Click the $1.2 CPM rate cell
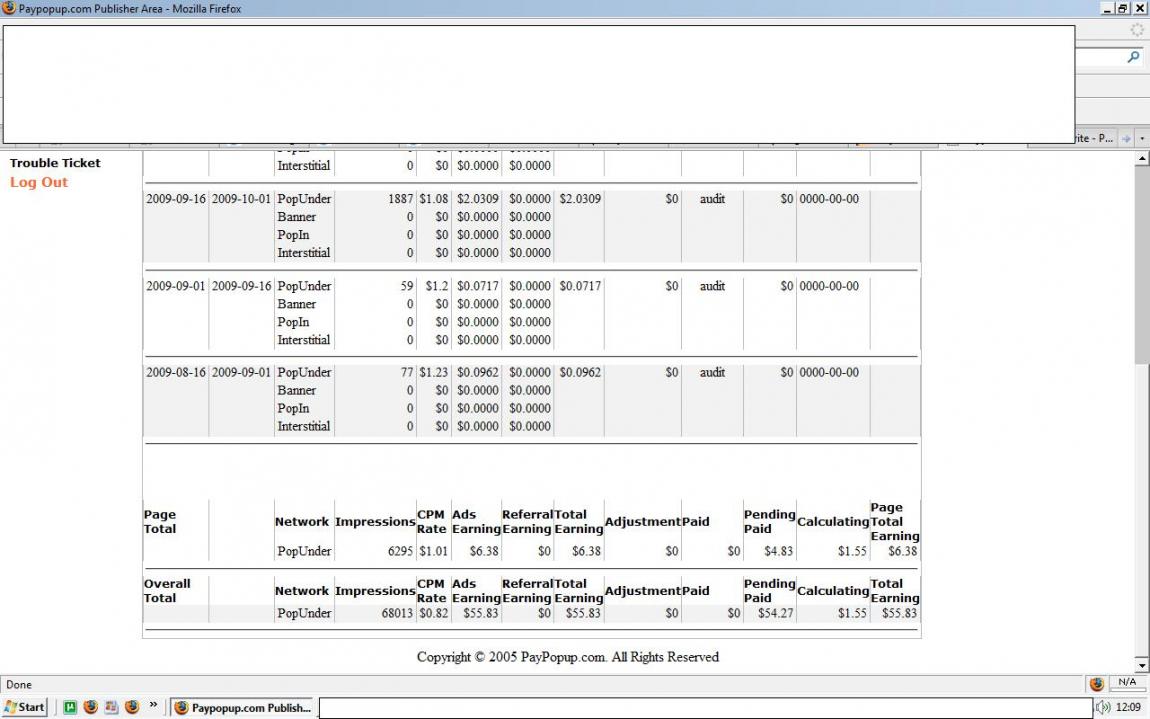This screenshot has height=719, width=1150. click(x=436, y=286)
